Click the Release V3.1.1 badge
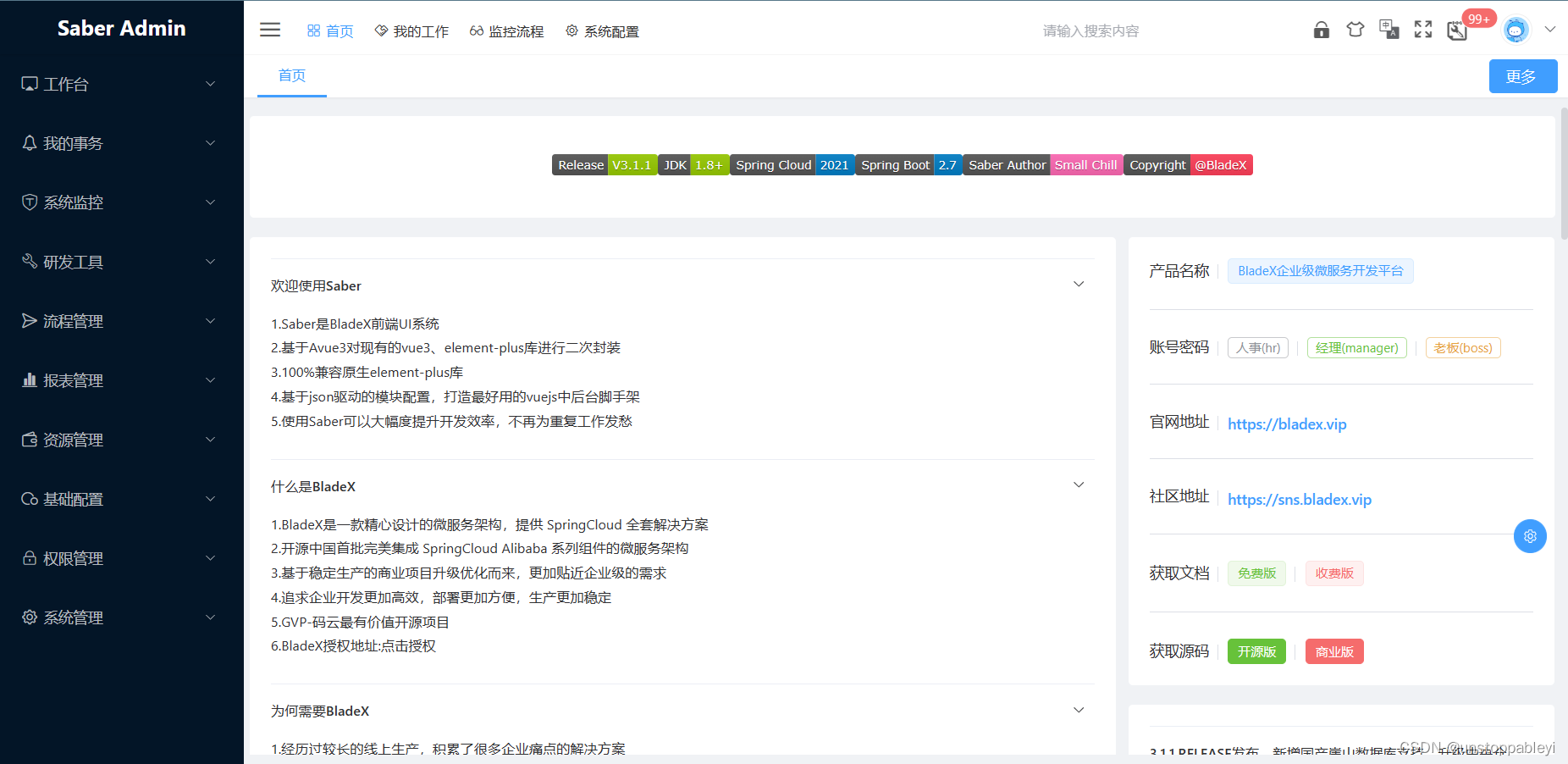 (x=605, y=165)
